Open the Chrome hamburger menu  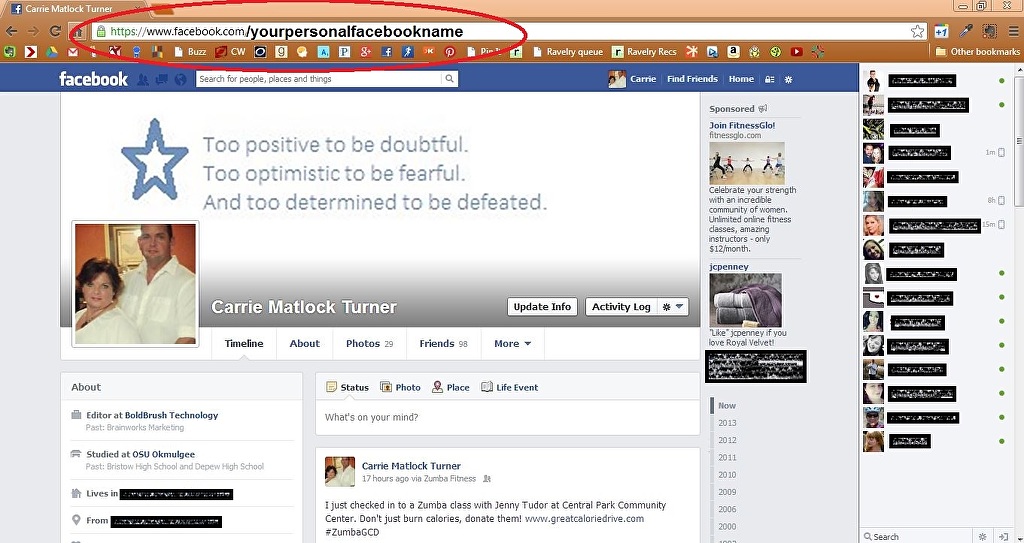[x=1013, y=31]
